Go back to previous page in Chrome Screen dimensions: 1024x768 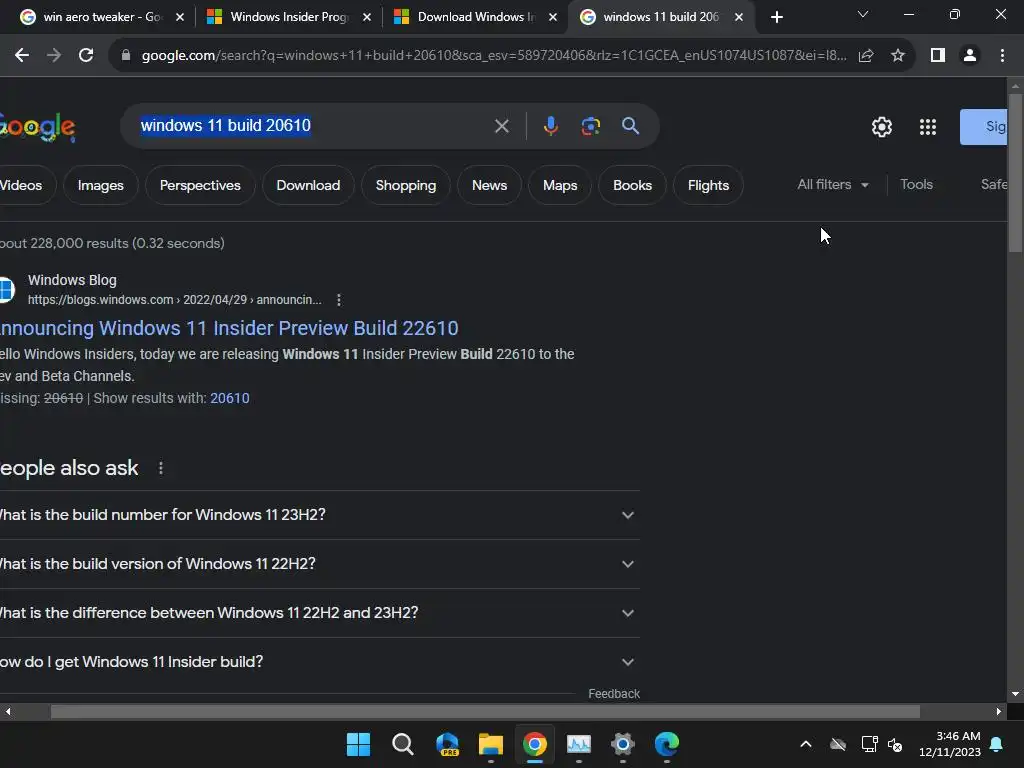tap(22, 56)
